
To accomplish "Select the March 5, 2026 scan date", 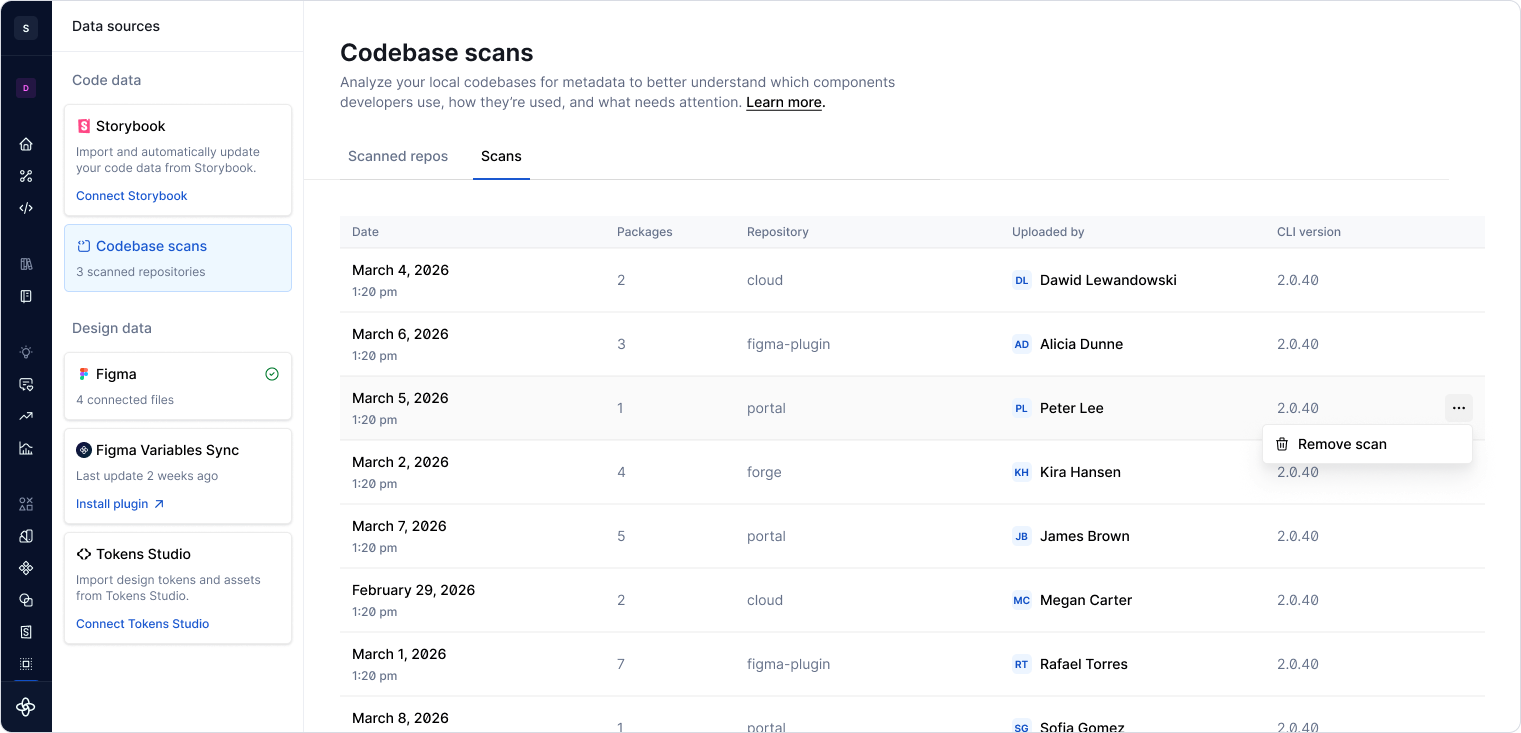I will [400, 398].
